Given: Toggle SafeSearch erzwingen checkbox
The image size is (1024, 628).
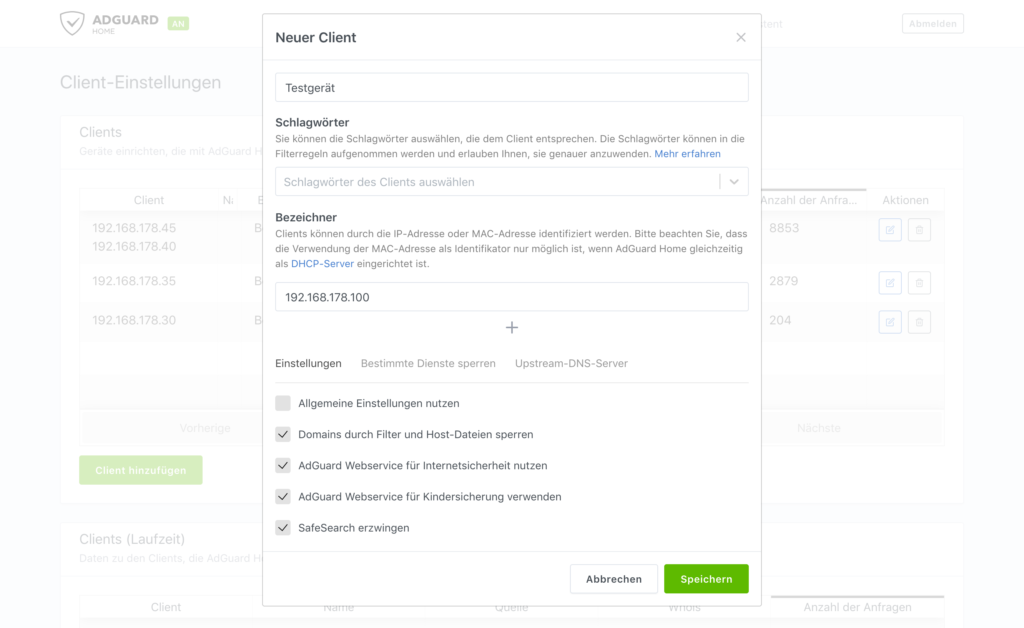Looking at the screenshot, I should tap(283, 528).
